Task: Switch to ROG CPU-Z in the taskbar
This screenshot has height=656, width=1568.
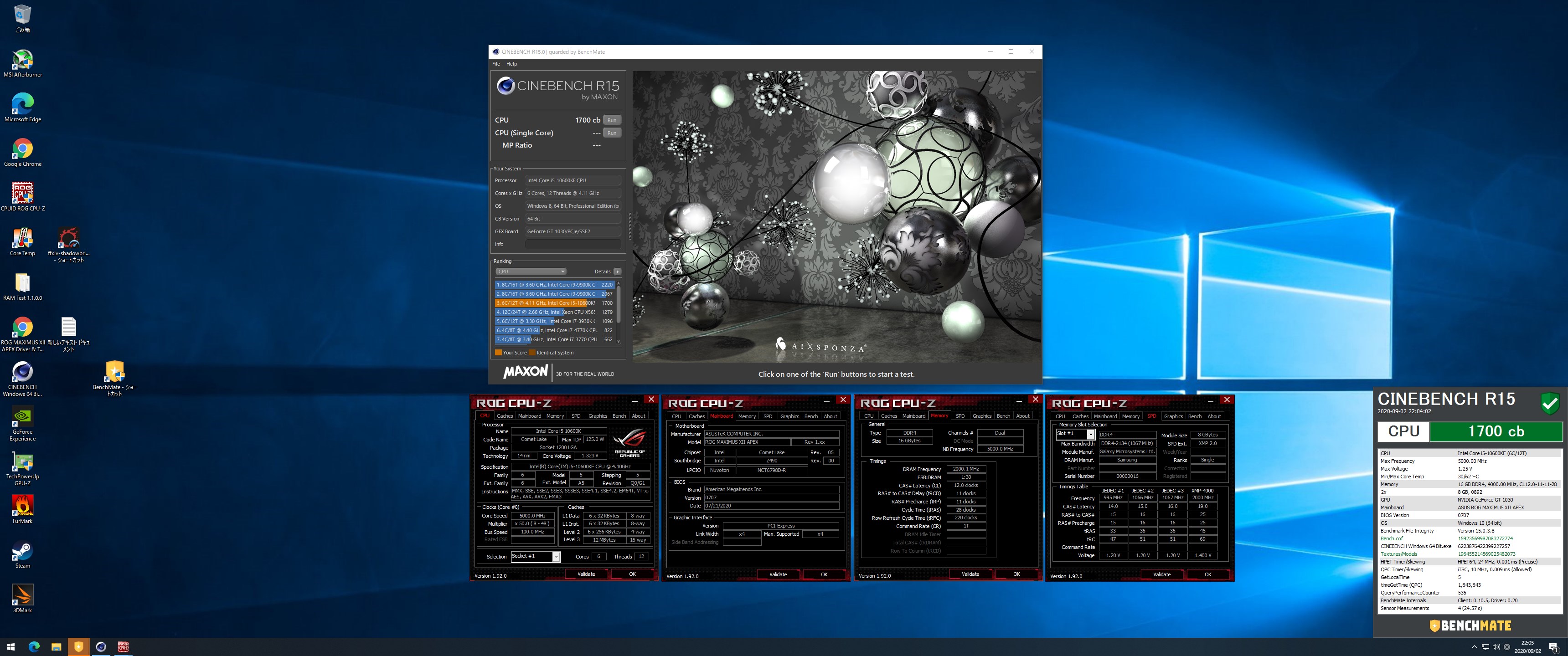Action: point(123,646)
